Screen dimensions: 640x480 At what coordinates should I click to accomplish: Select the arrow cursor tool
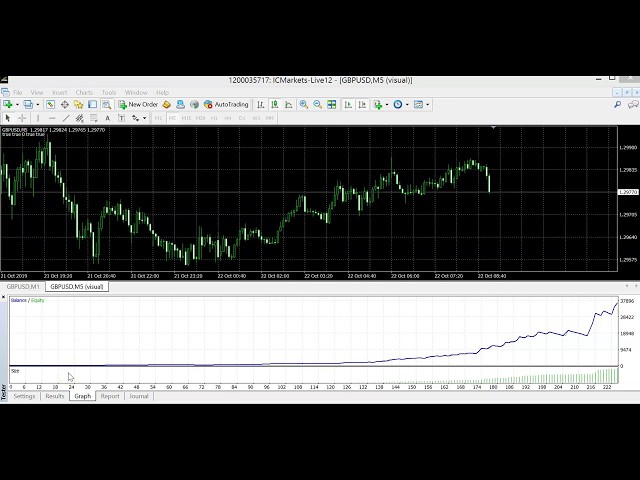click(8, 118)
